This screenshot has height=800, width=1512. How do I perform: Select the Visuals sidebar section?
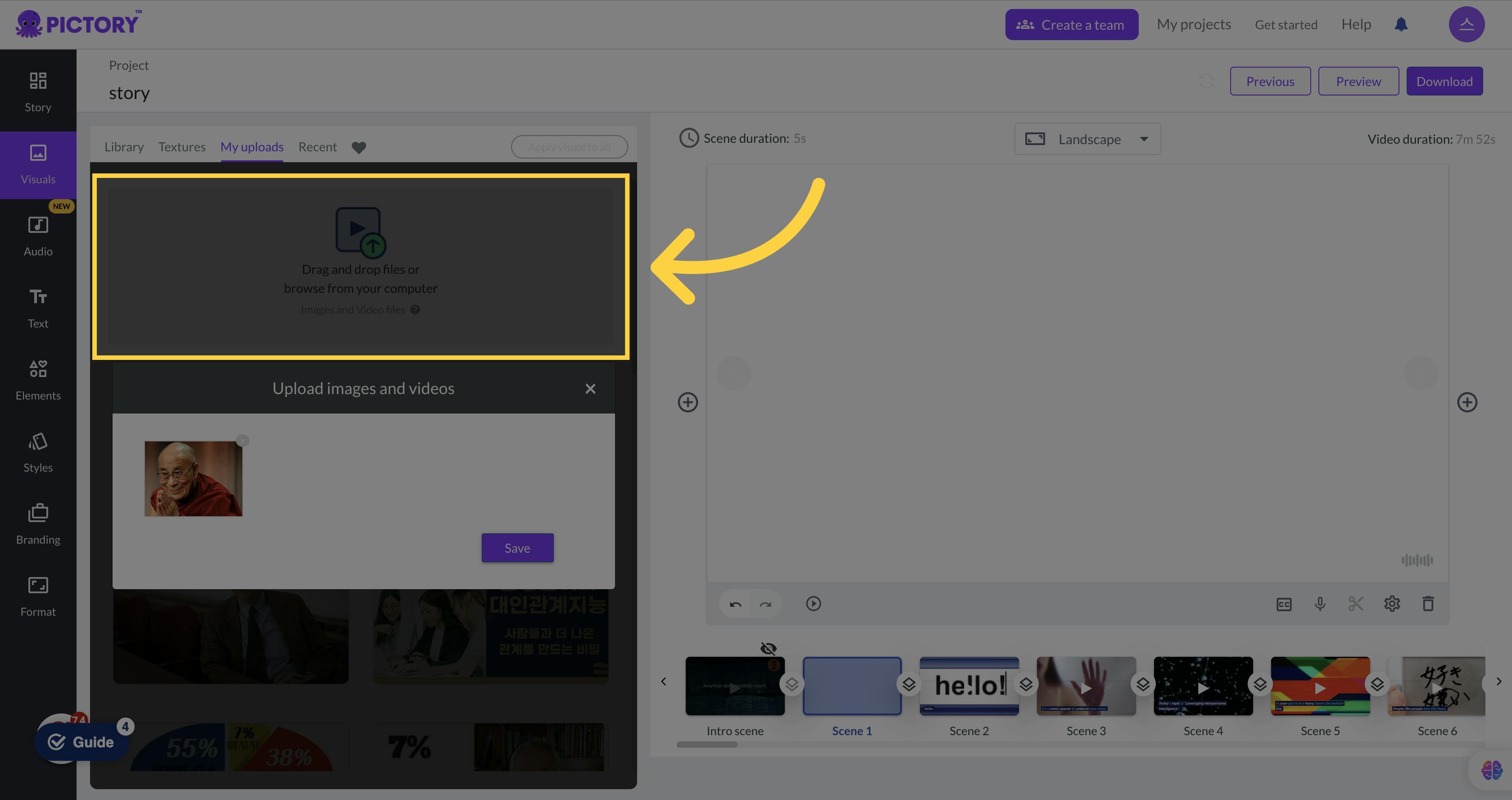[x=38, y=165]
